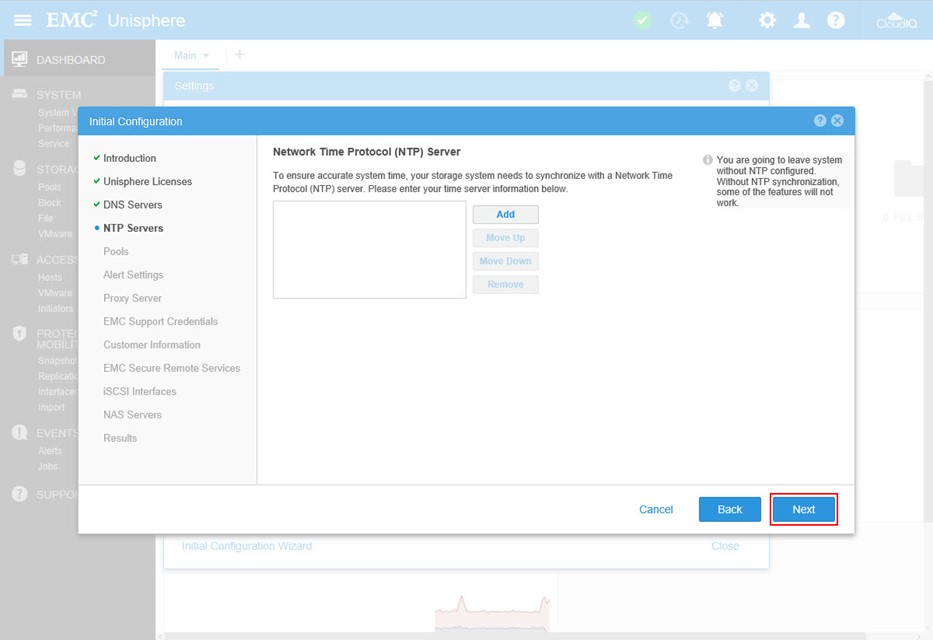This screenshot has width=933, height=640.
Task: Select the NTP Servers step
Action: 133,228
